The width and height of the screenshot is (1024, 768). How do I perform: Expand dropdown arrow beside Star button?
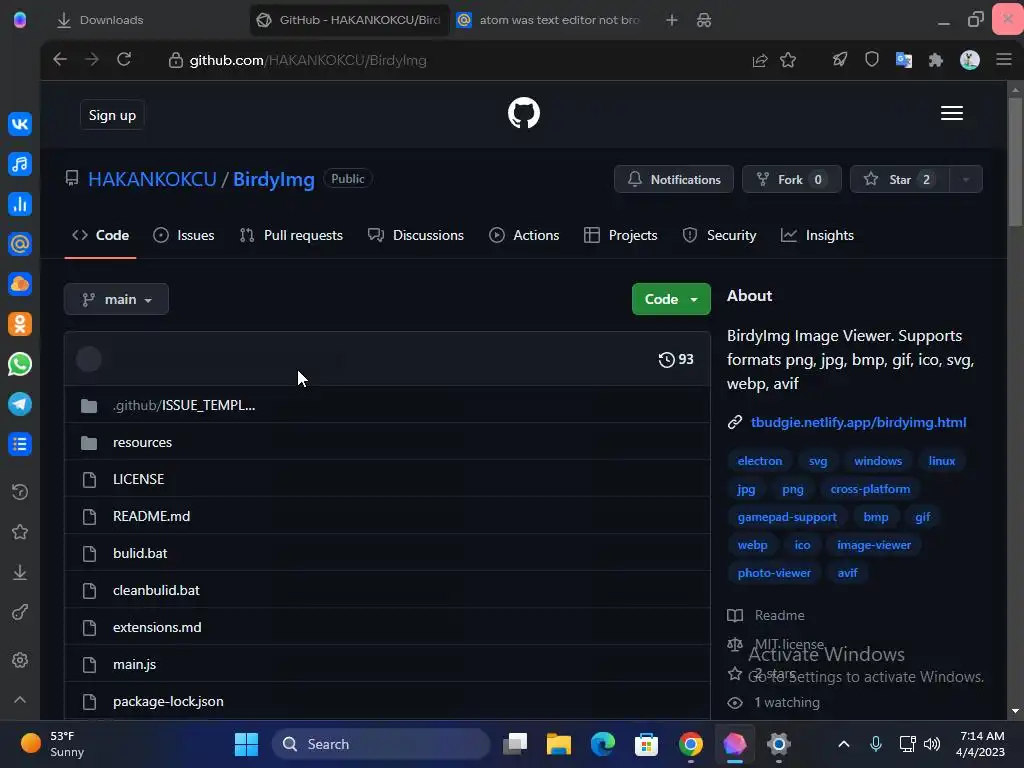(965, 179)
